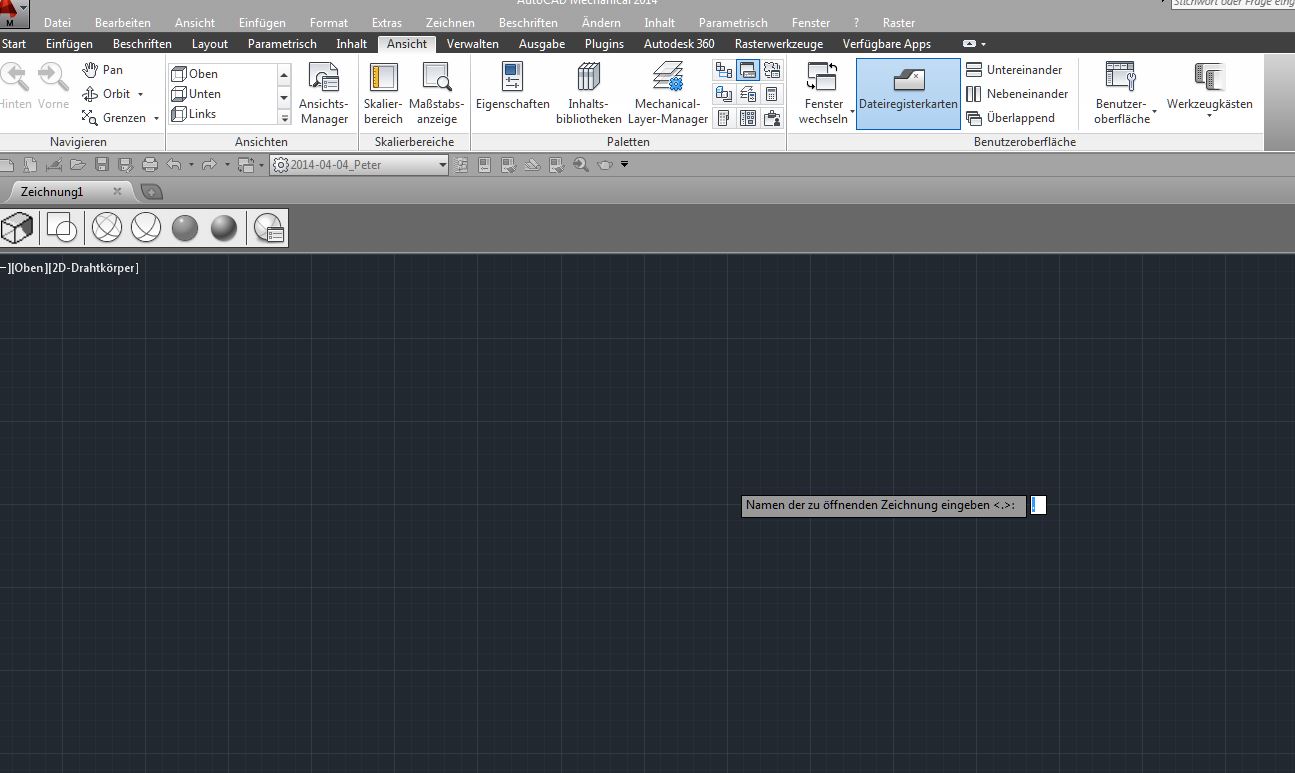
Task: Toggle the first palette grid icon
Action: tap(723, 70)
